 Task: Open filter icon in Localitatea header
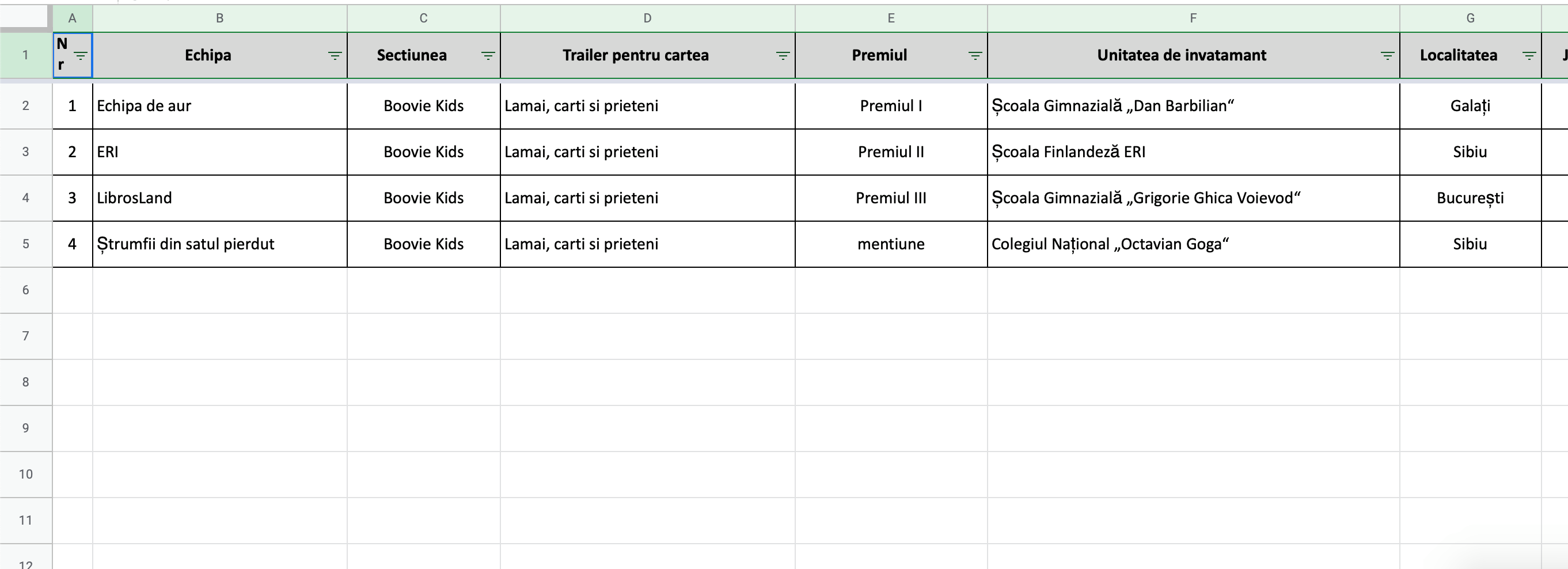point(1529,55)
